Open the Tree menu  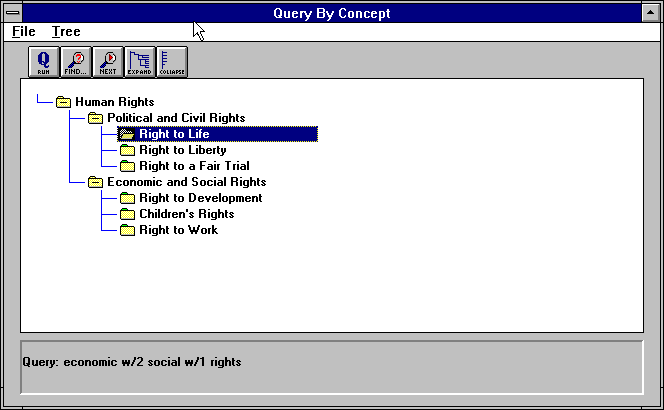tap(66, 32)
